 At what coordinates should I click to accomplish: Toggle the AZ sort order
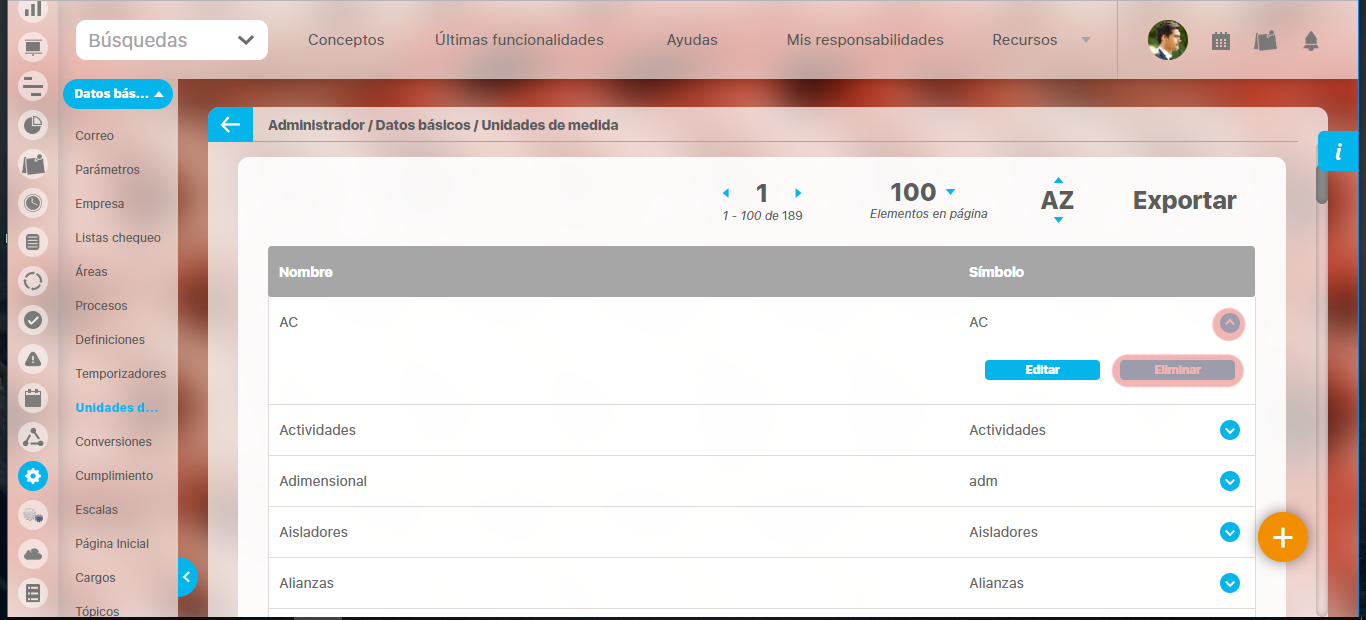1057,200
